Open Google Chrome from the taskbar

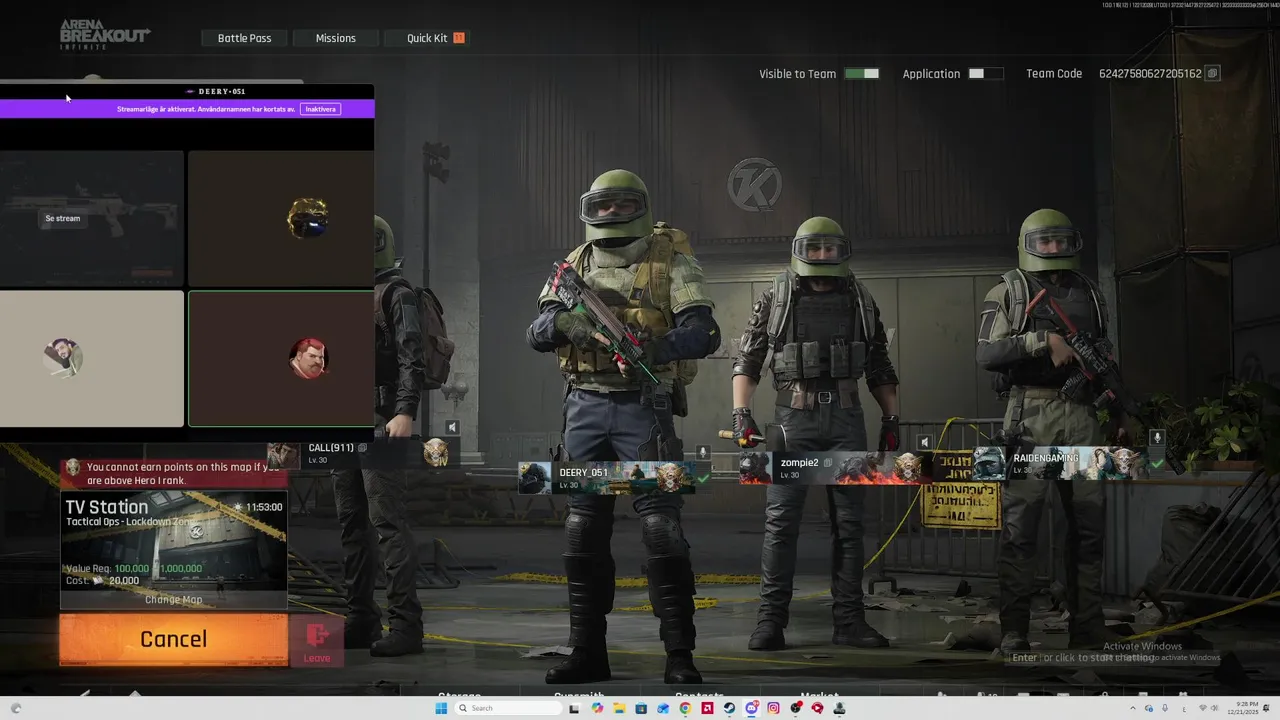tap(685, 708)
